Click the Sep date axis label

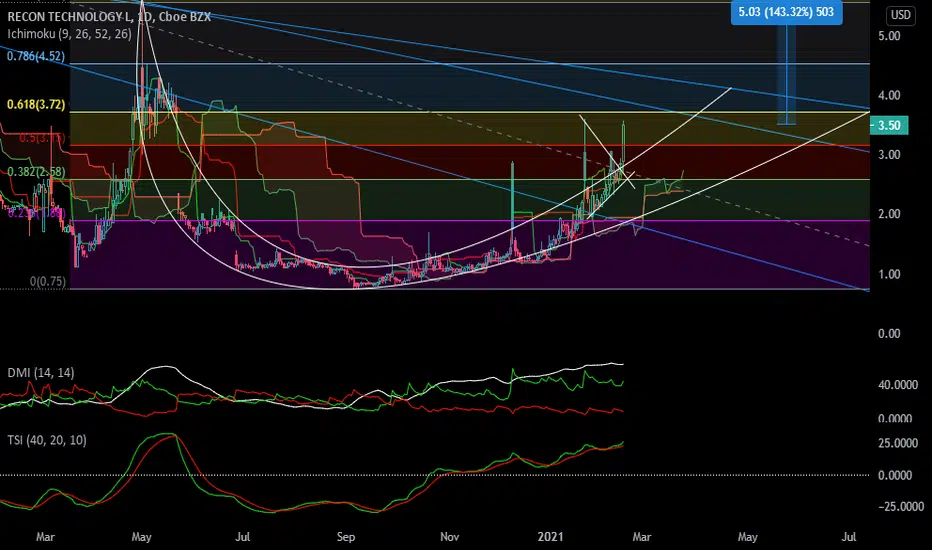click(346, 537)
